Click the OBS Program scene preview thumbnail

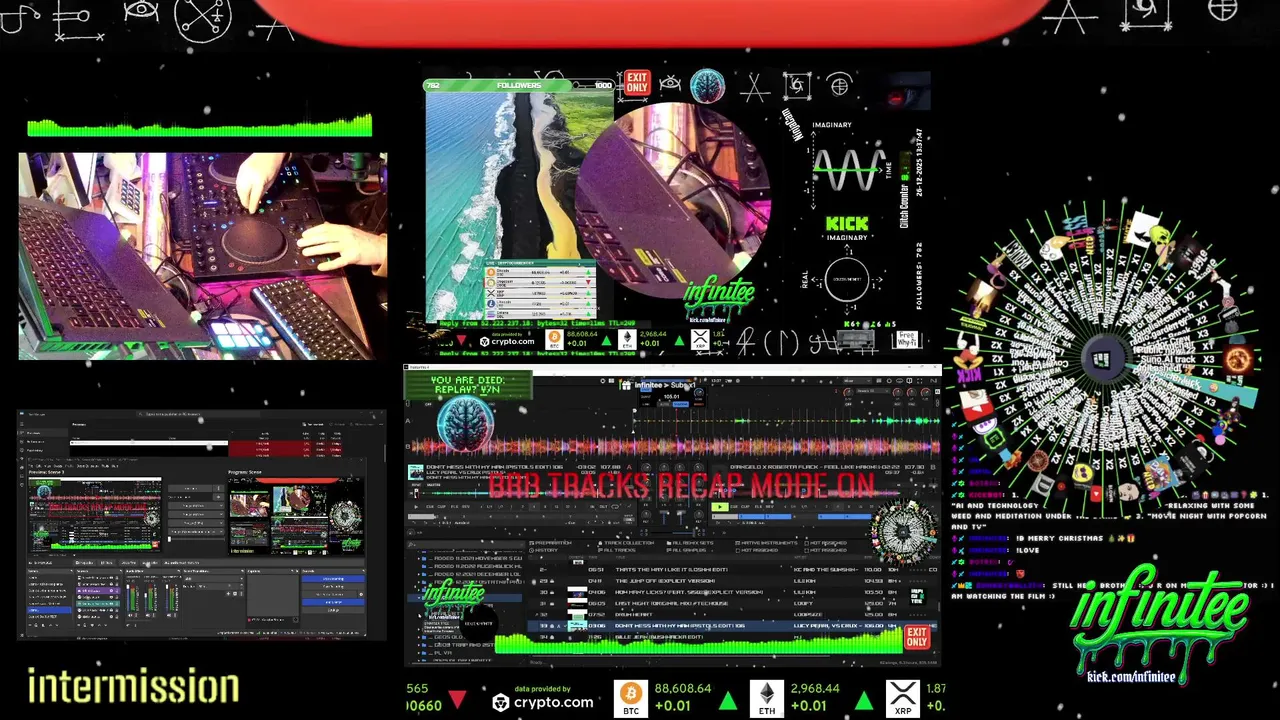click(296, 516)
